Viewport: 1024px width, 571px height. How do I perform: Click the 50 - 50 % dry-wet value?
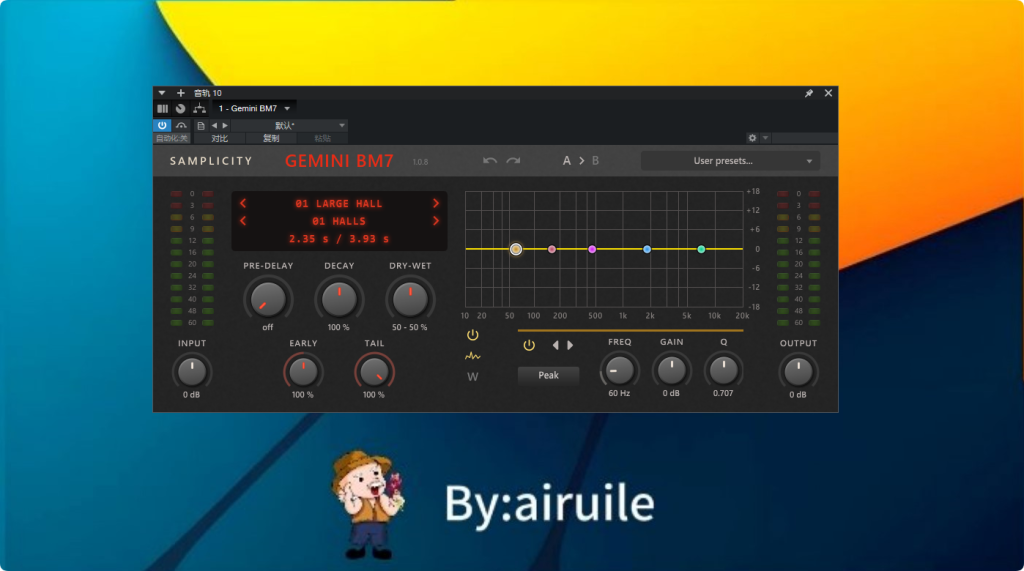[409, 327]
